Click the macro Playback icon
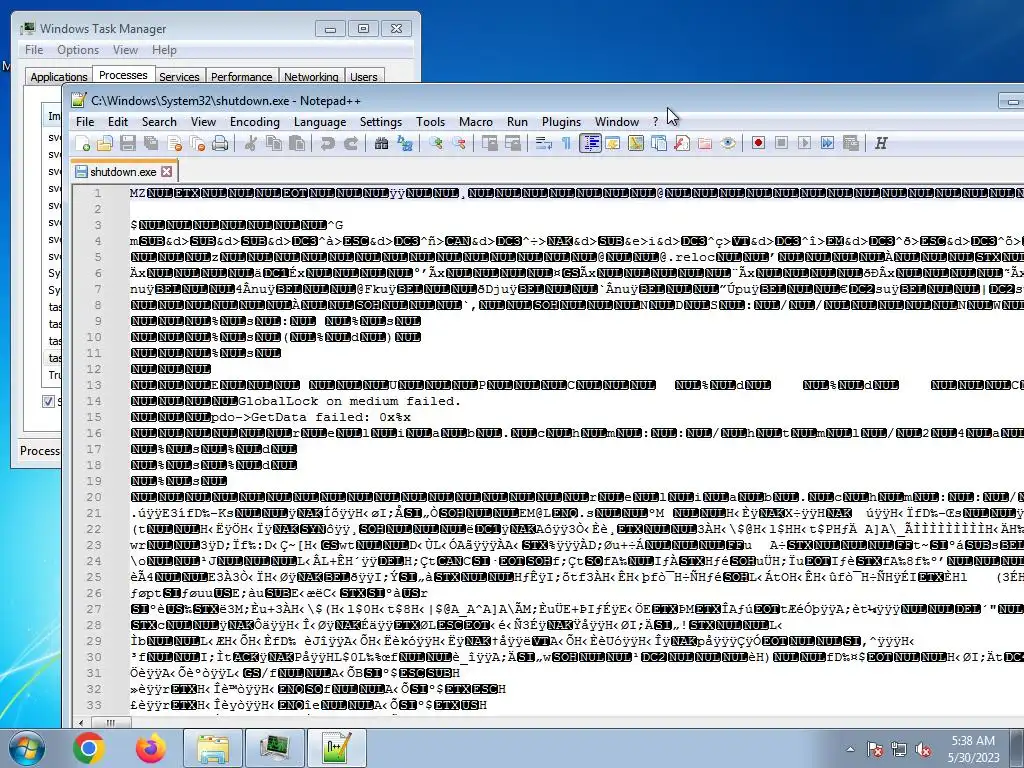Image resolution: width=1024 pixels, height=768 pixels. (x=805, y=144)
